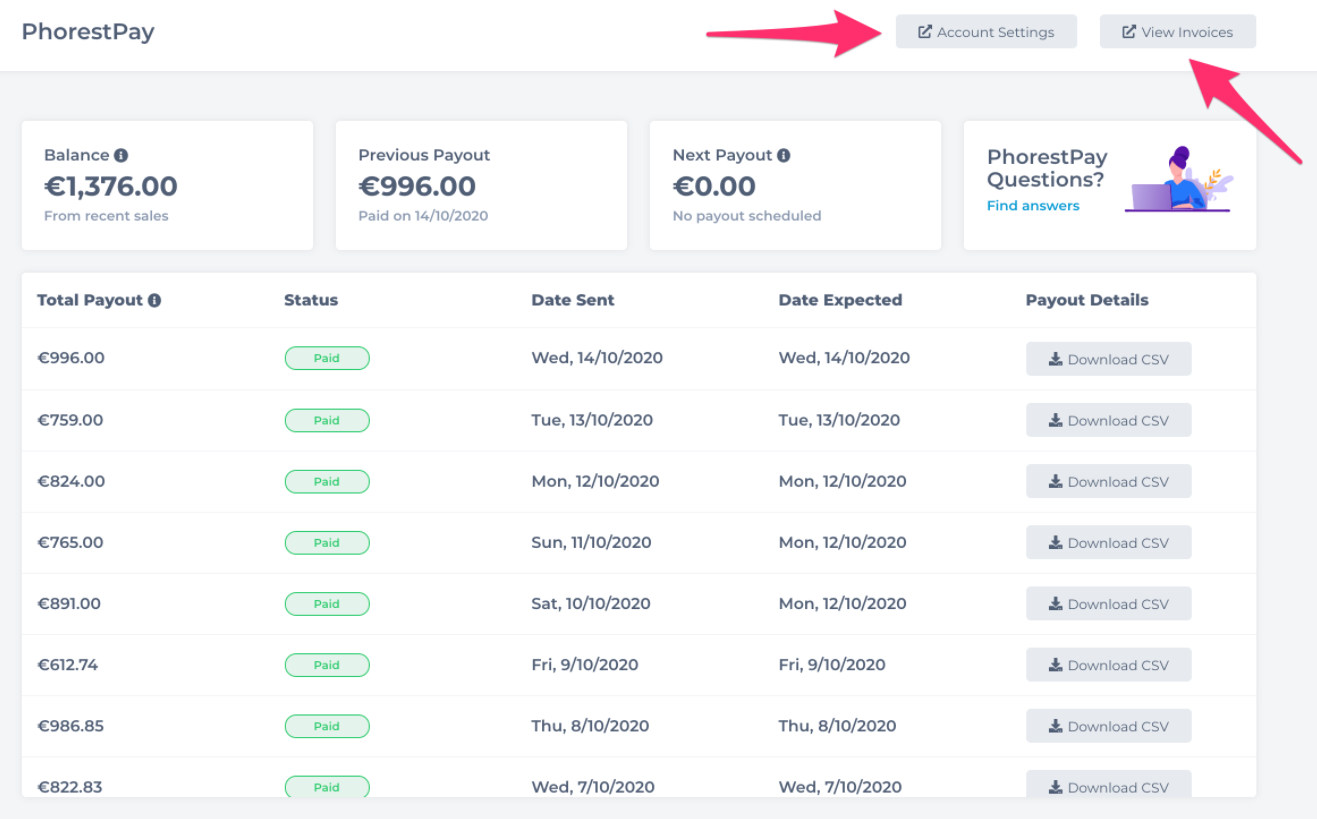1317x819 pixels.
Task: Click Paid status badge for €765.00 payout
Action: pos(327,542)
